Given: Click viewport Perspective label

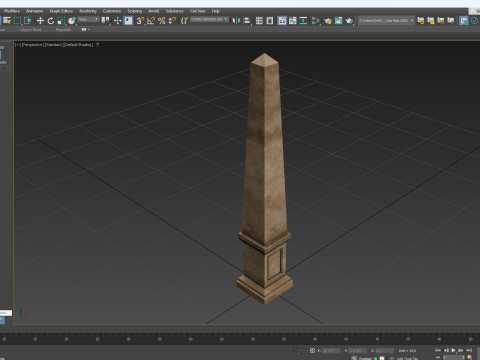Looking at the screenshot, I should tap(33, 45).
